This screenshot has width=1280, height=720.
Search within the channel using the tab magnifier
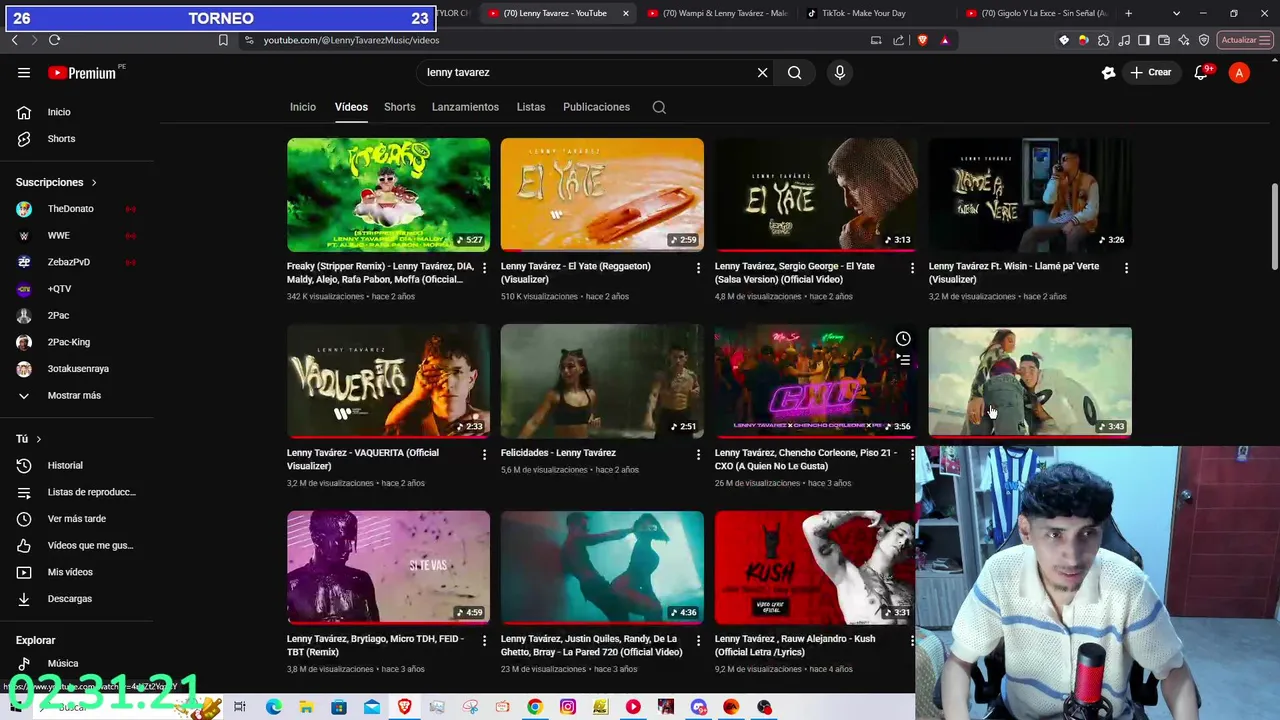click(659, 107)
